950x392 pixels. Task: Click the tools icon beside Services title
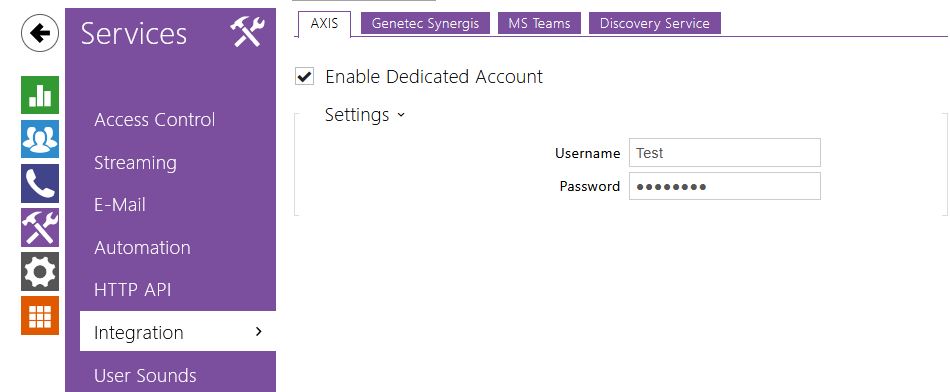(247, 33)
